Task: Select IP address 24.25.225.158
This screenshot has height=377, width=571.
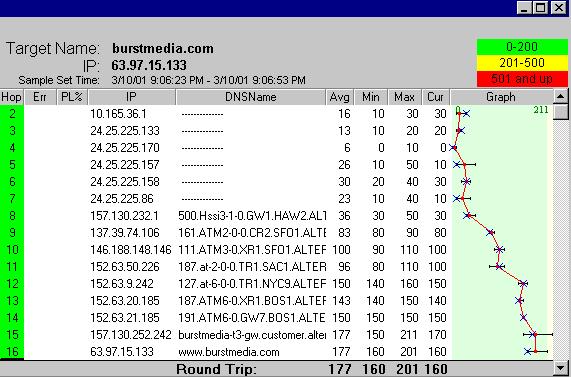Action: coord(125,182)
